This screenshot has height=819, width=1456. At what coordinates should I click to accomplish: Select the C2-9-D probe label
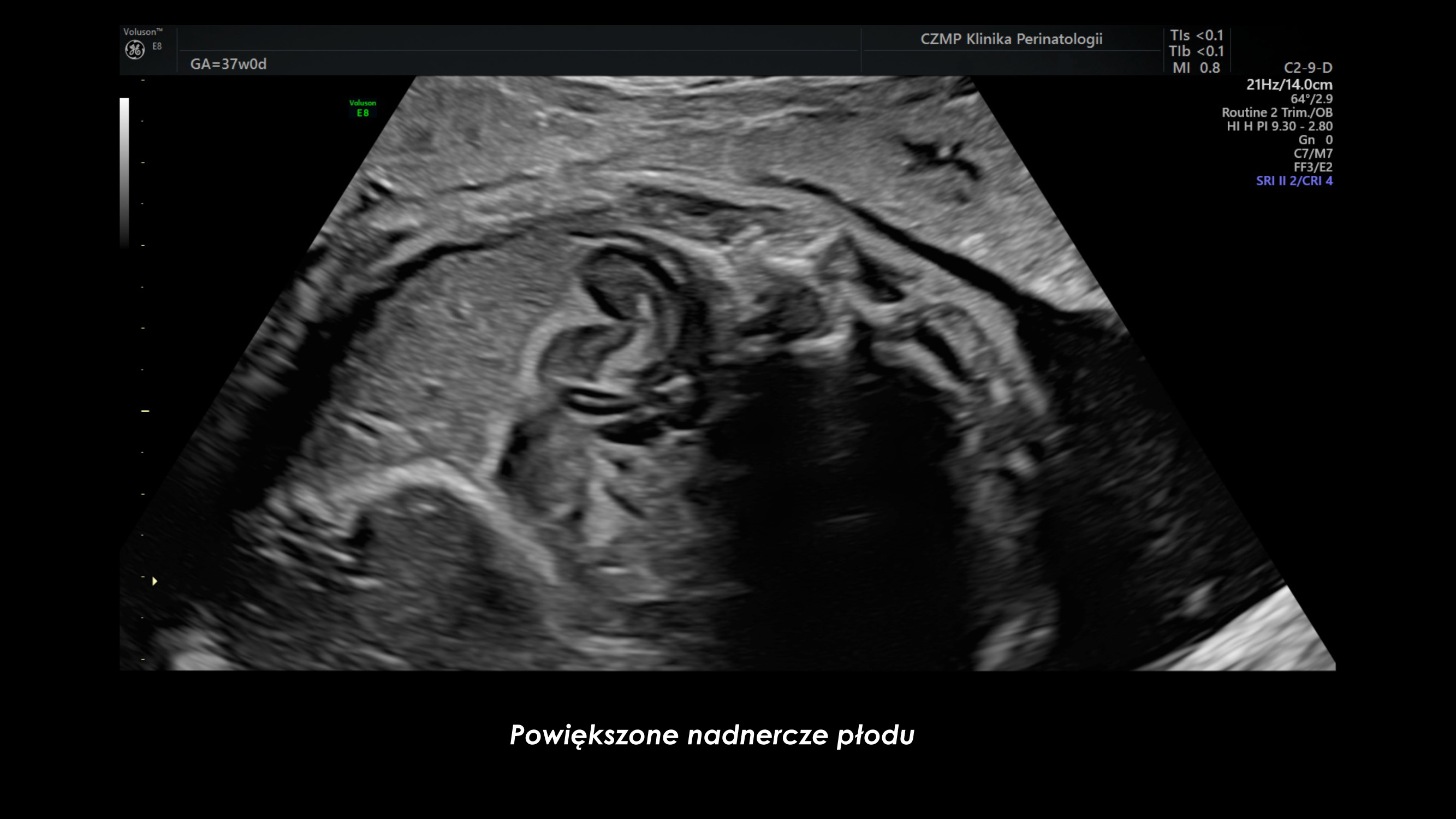click(x=1308, y=68)
